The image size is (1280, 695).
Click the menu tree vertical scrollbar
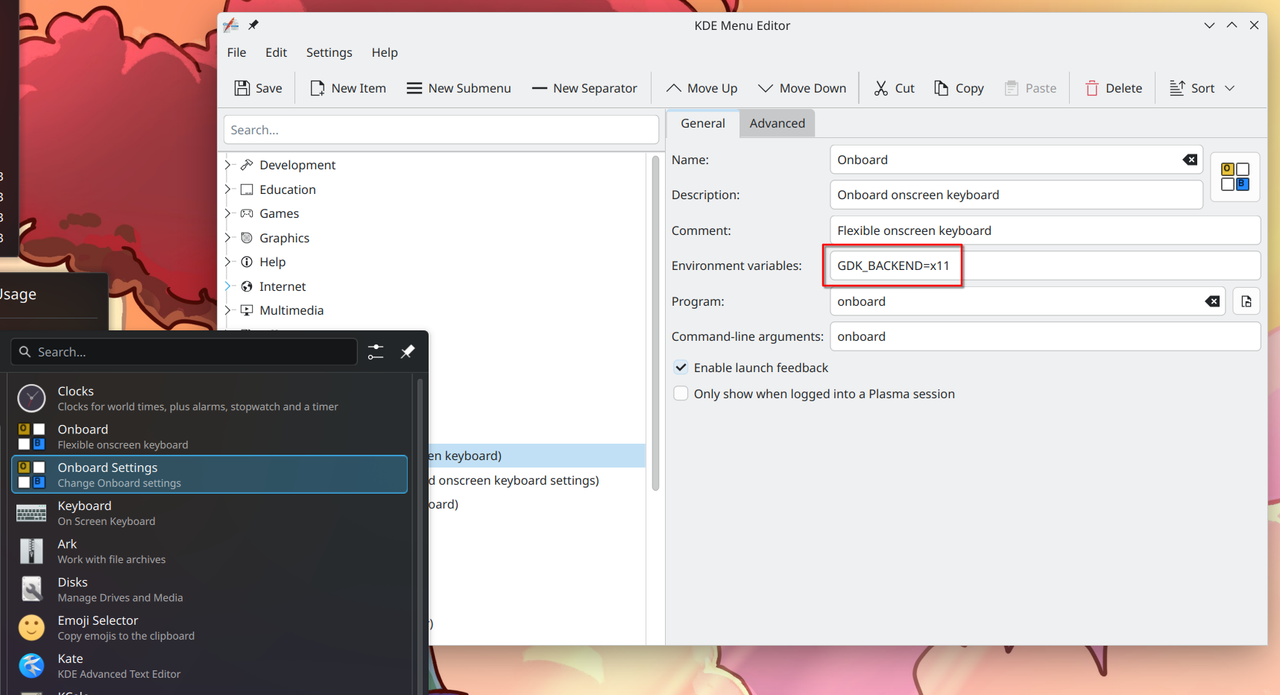coord(656,322)
